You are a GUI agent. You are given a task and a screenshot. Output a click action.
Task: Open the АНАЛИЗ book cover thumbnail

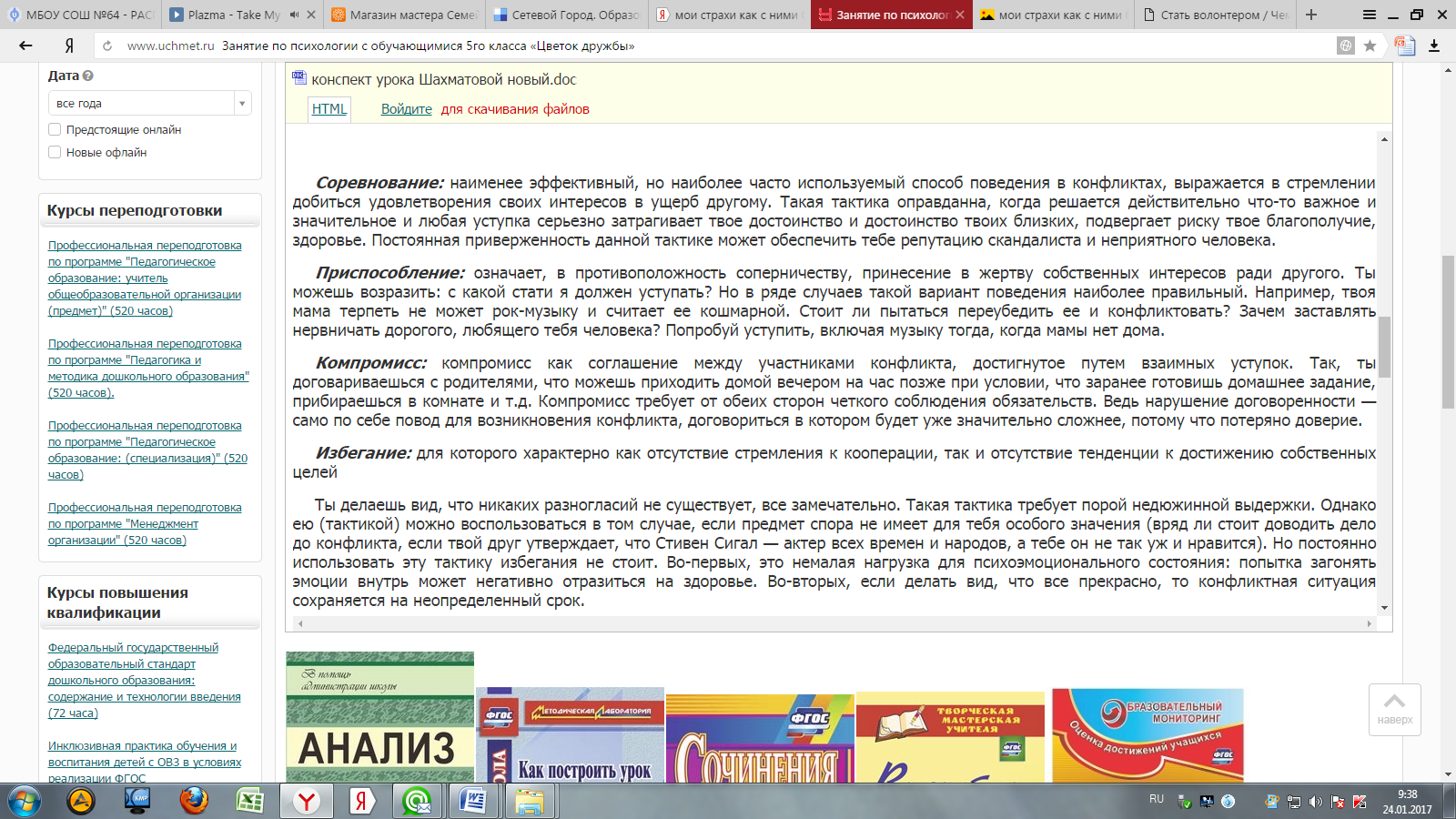coord(379,717)
